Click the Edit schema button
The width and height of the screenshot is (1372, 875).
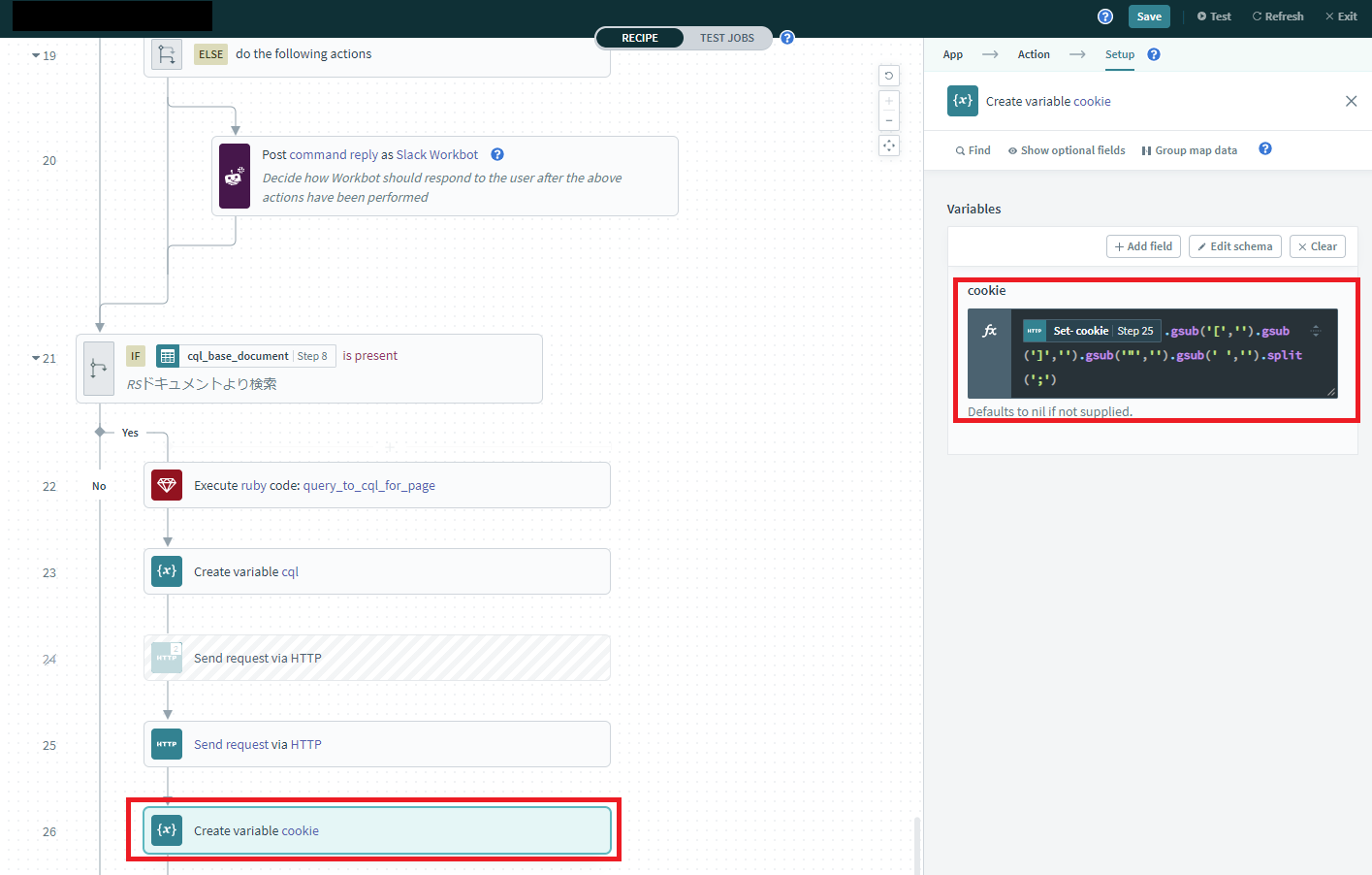1235,246
